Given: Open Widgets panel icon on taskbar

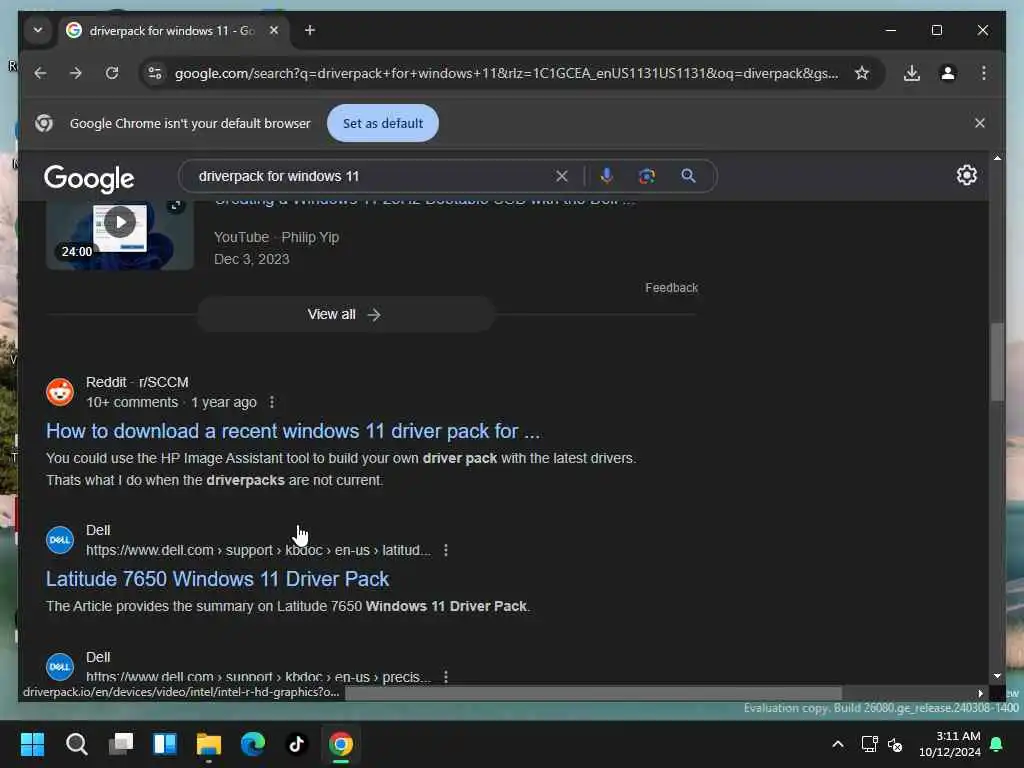Looking at the screenshot, I should point(165,744).
